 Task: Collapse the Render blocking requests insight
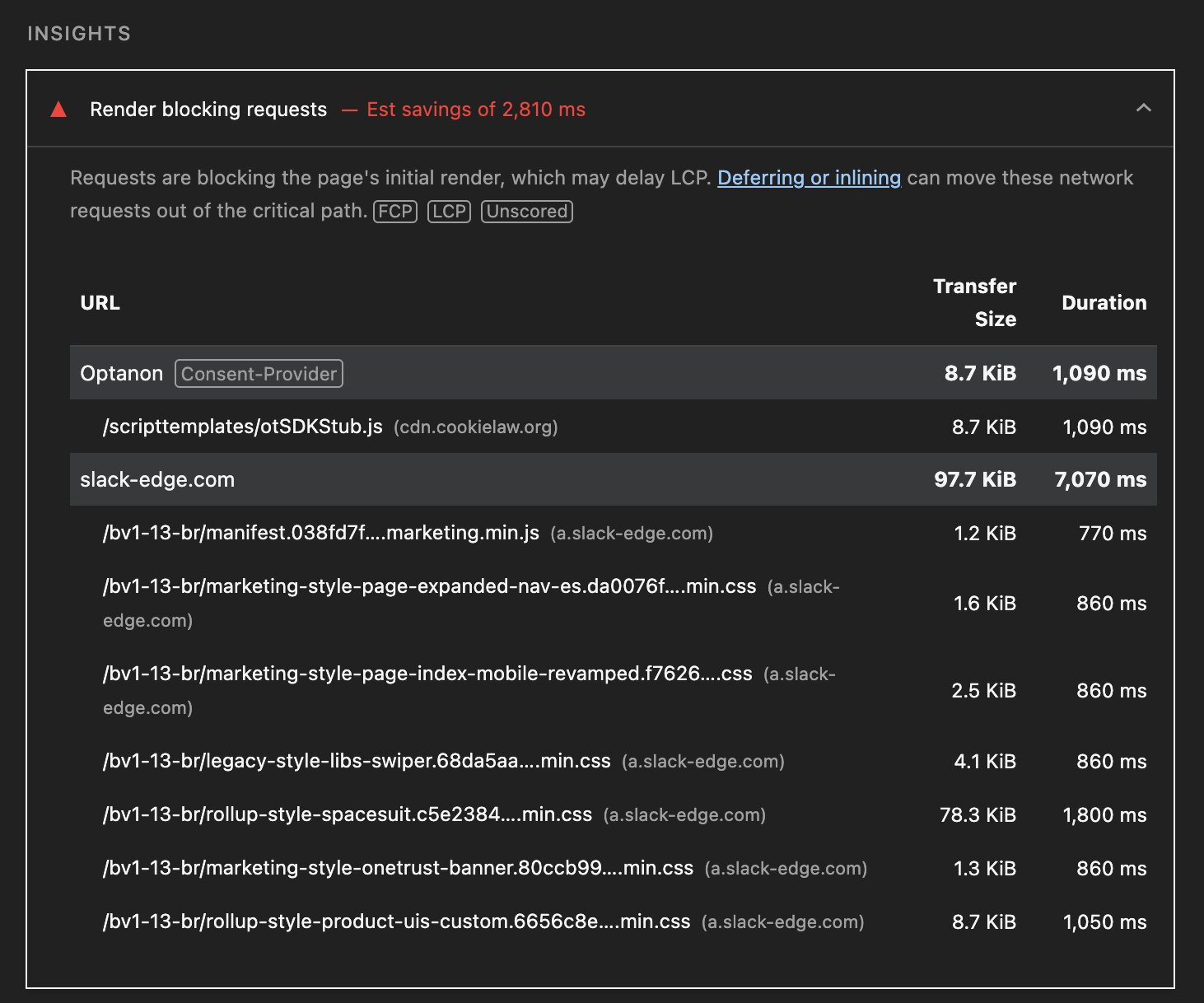[1143, 109]
